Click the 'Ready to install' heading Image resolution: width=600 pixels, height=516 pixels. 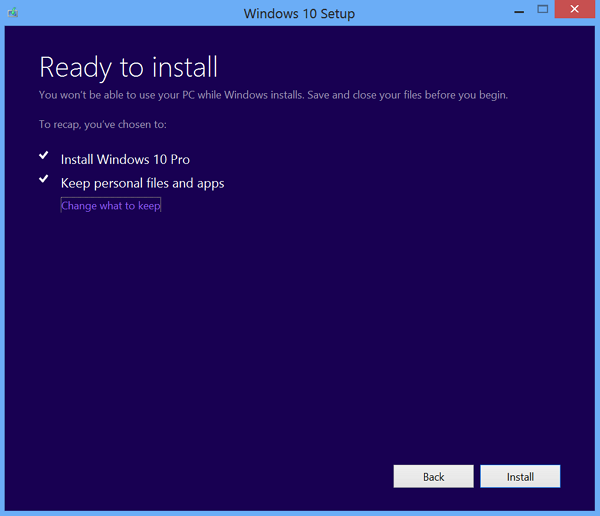(129, 67)
